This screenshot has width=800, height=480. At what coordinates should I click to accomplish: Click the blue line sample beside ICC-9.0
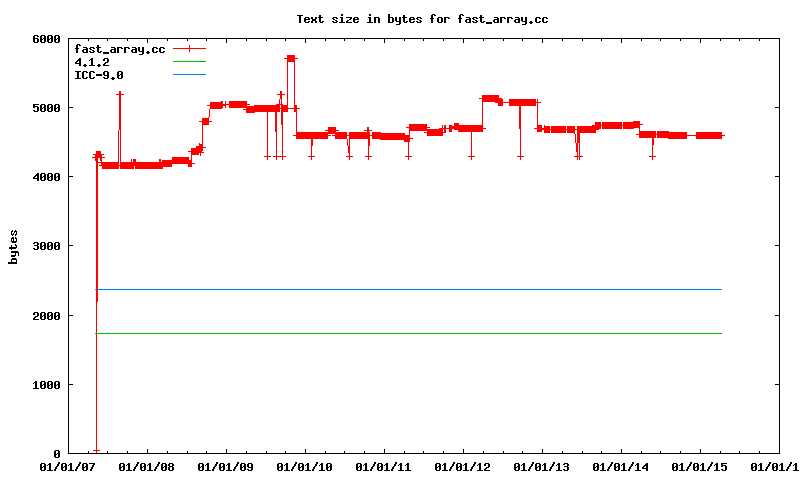click(x=189, y=75)
